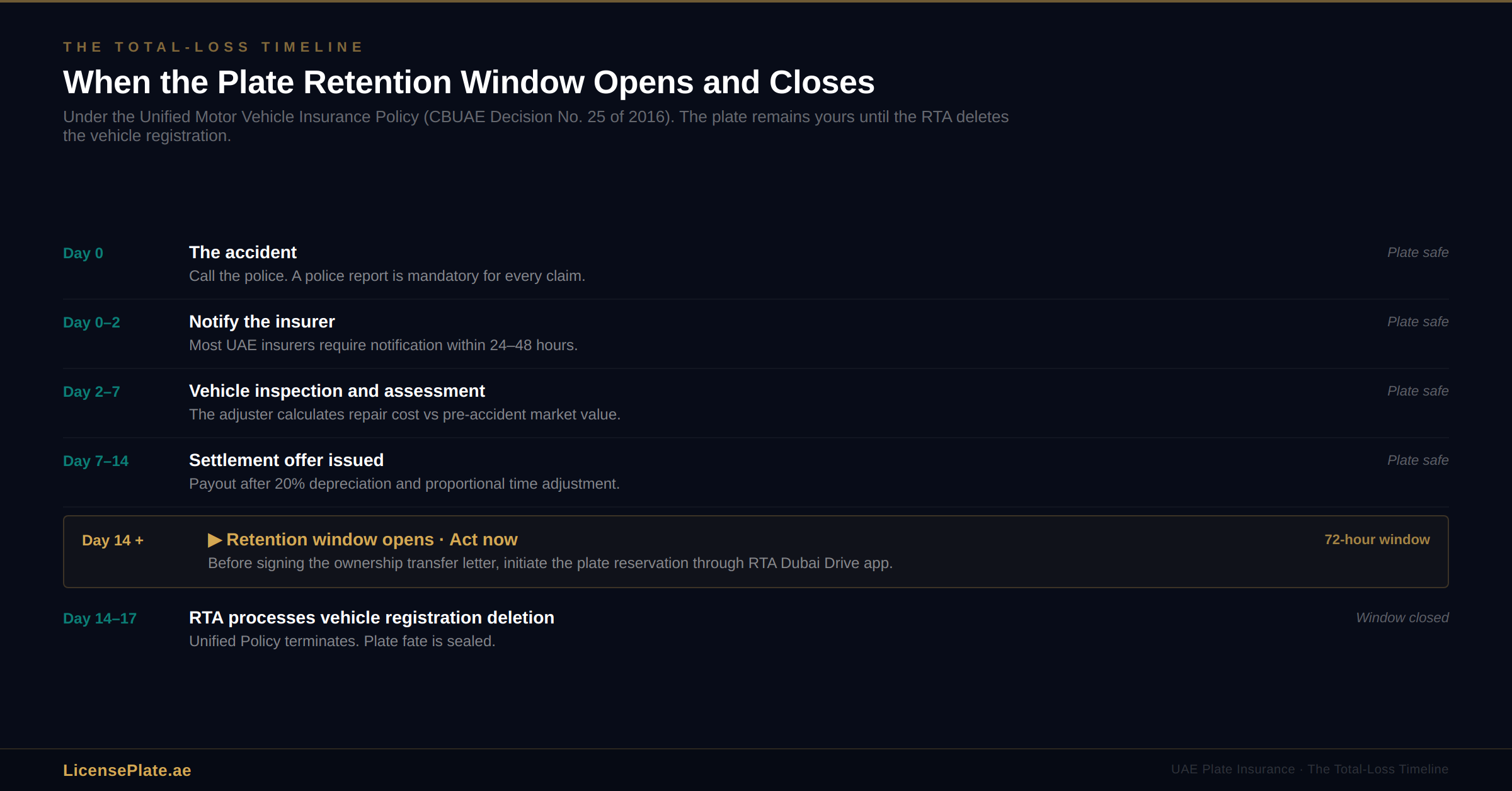Select the Day 0–2 timeline marker

(x=91, y=322)
